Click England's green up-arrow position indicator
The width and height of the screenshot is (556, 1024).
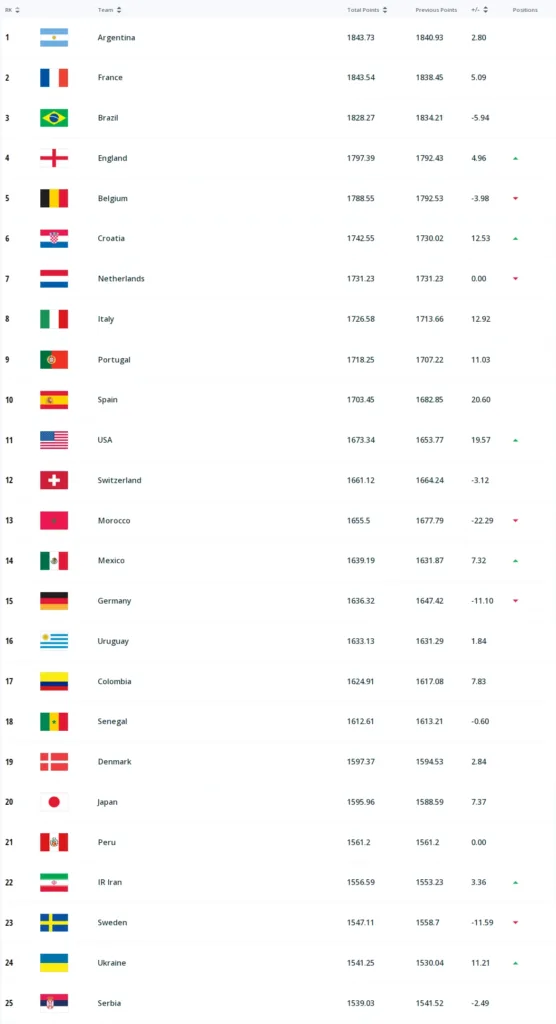tap(515, 158)
